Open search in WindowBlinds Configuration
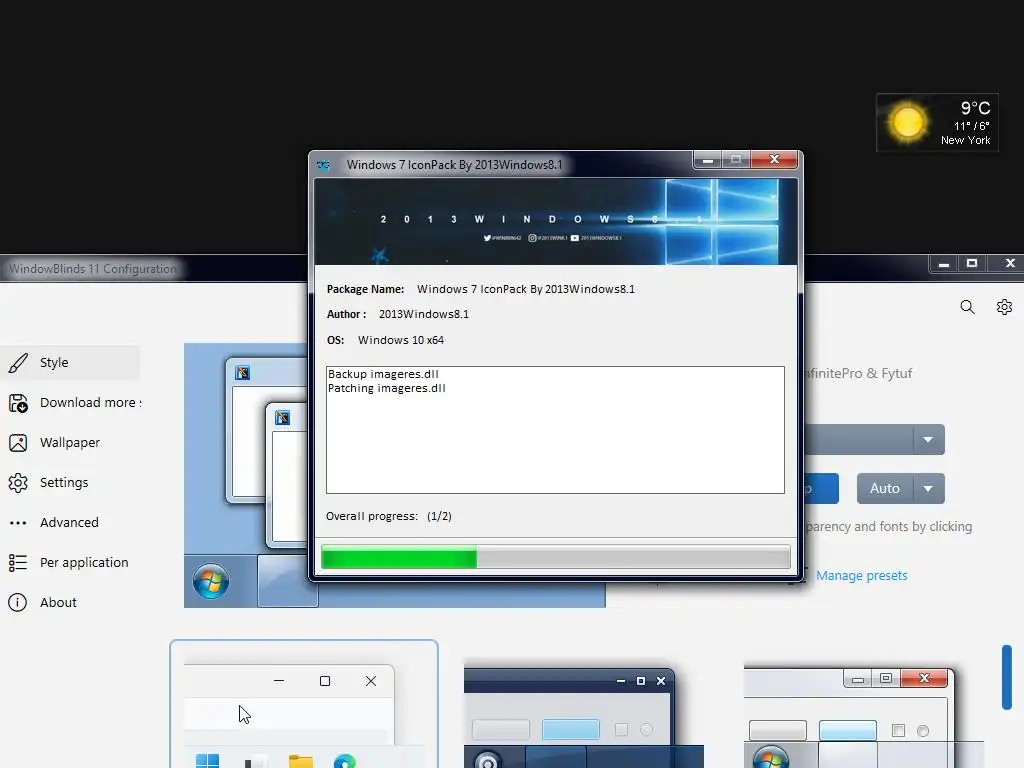The width and height of the screenshot is (1024, 768). tap(967, 307)
